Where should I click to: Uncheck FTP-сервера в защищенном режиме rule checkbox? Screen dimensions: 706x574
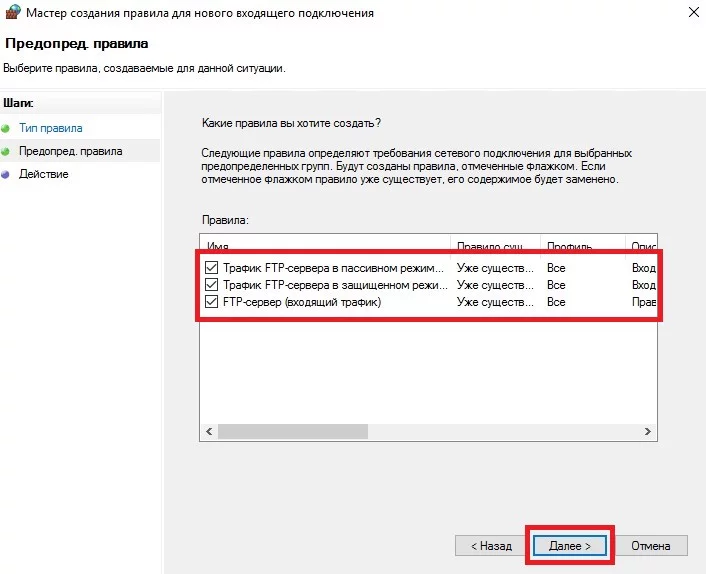211,285
